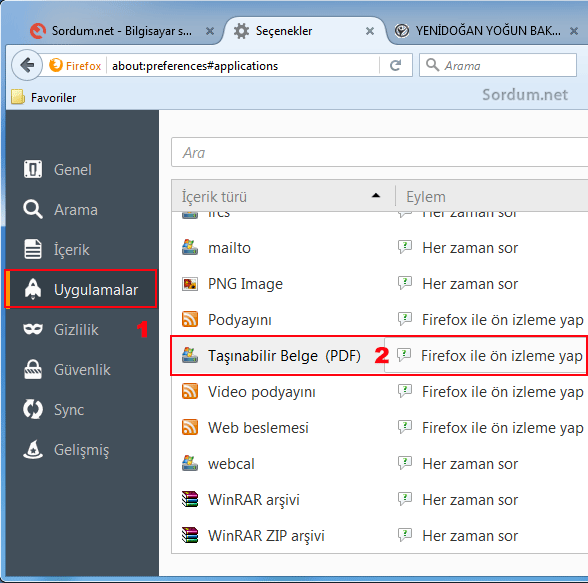Open the Gelişmiş wizard hat icon
Viewport: 588px width, 583px height.
(x=33, y=449)
